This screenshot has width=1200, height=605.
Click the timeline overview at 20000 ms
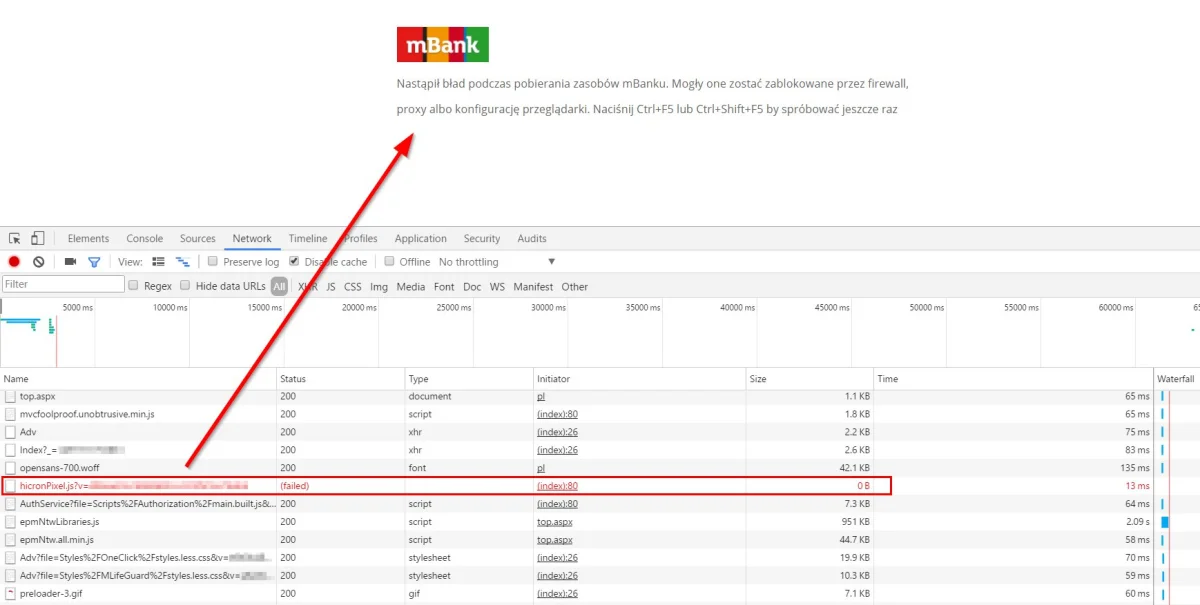pos(360,335)
